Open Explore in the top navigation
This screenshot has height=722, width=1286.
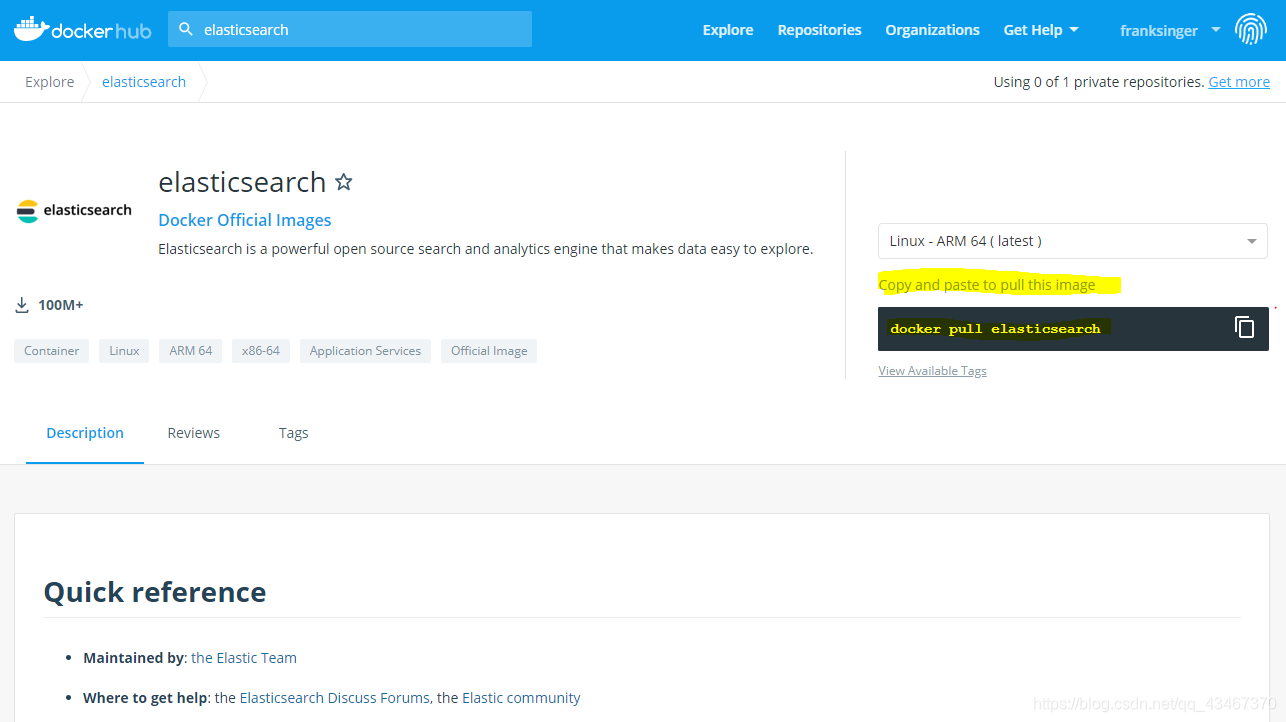[x=728, y=30]
